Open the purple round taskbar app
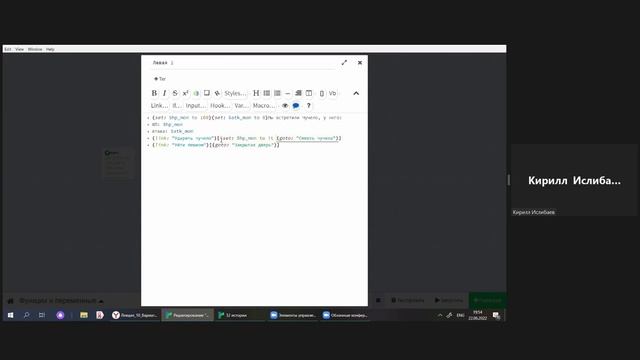Viewport: 640px width, 360px height. coord(60,315)
